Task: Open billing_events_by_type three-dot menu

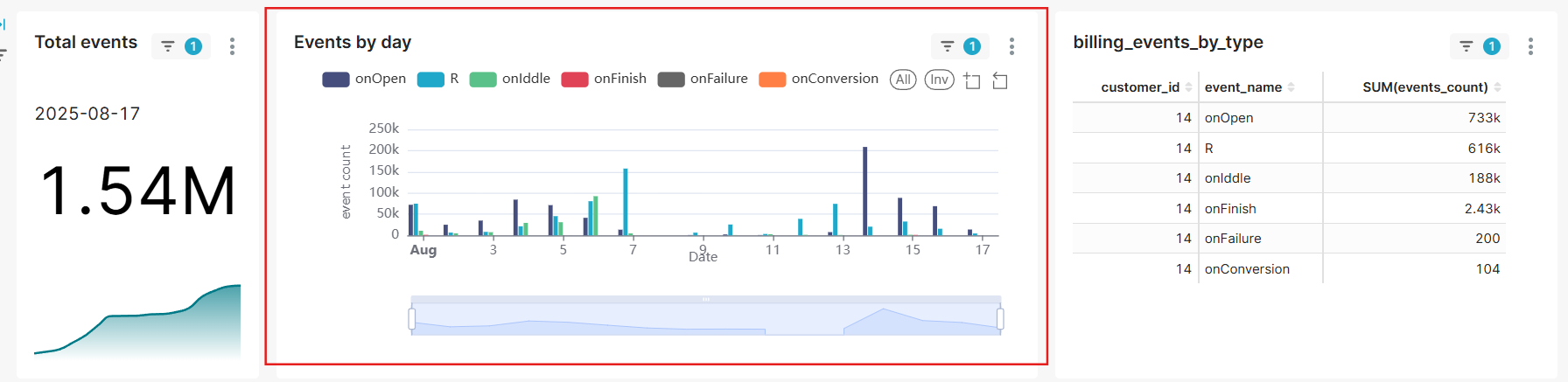Action: coord(1530,46)
